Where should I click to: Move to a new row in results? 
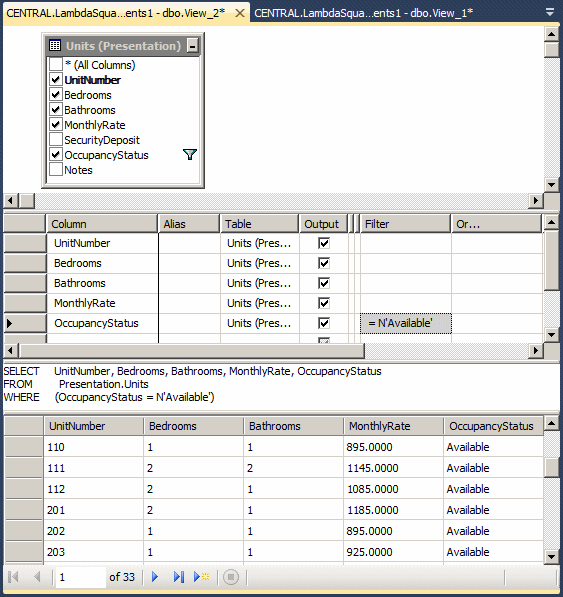click(x=202, y=577)
